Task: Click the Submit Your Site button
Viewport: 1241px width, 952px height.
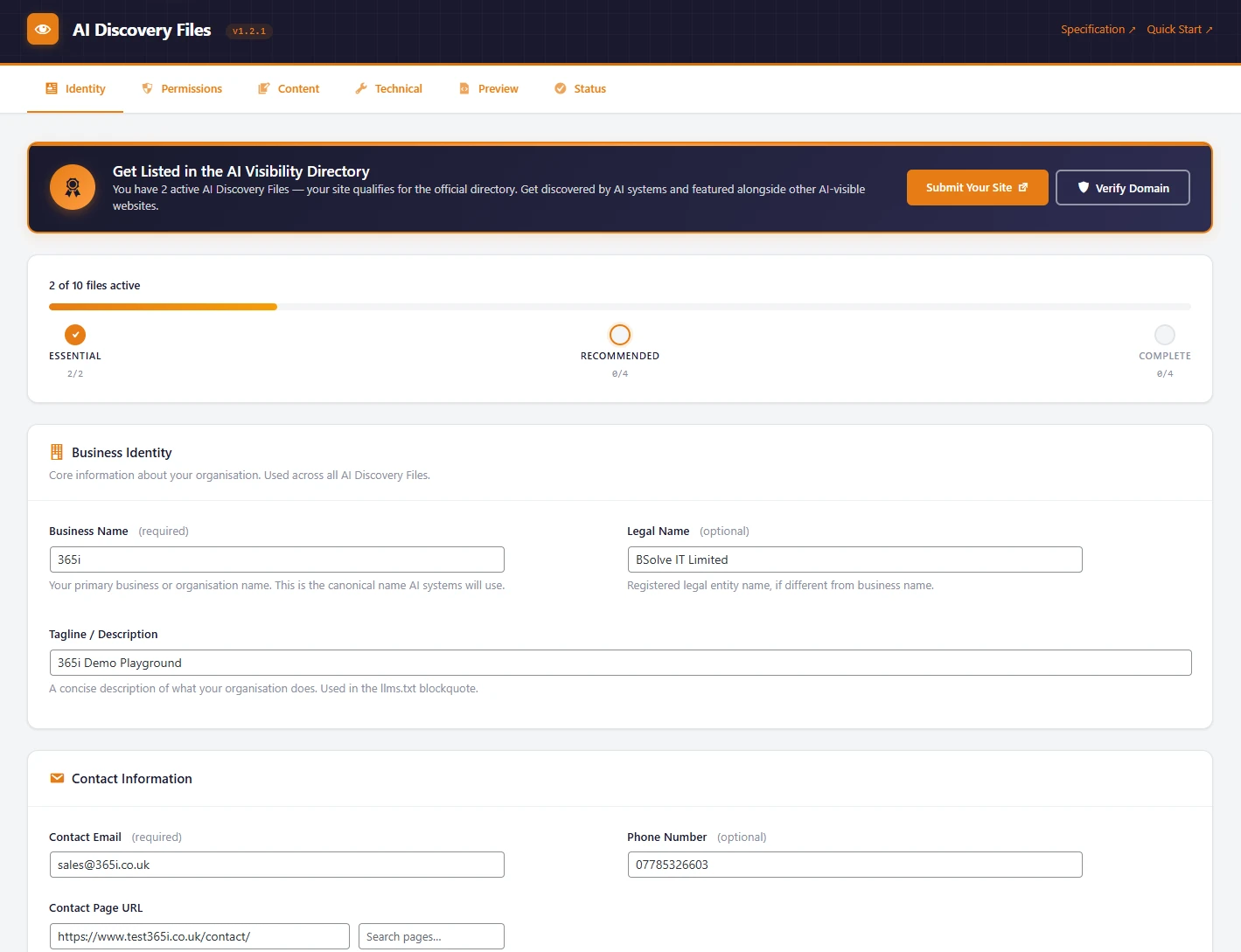Action: pyautogui.click(x=977, y=187)
